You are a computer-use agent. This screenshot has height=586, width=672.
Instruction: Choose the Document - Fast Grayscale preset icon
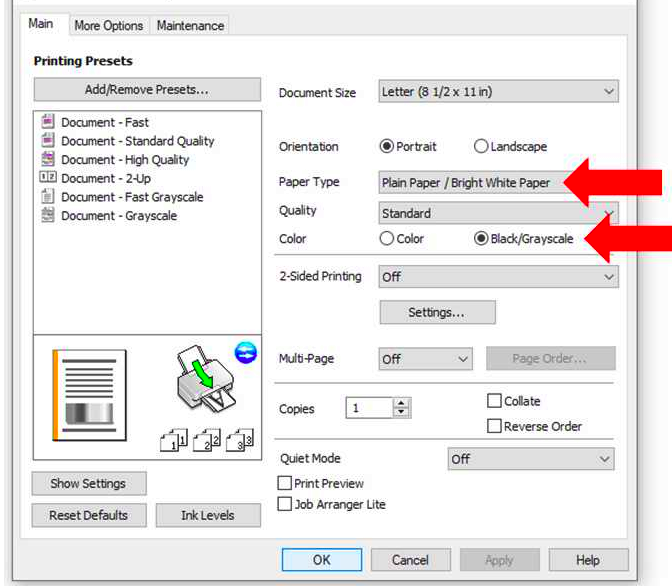pos(47,197)
